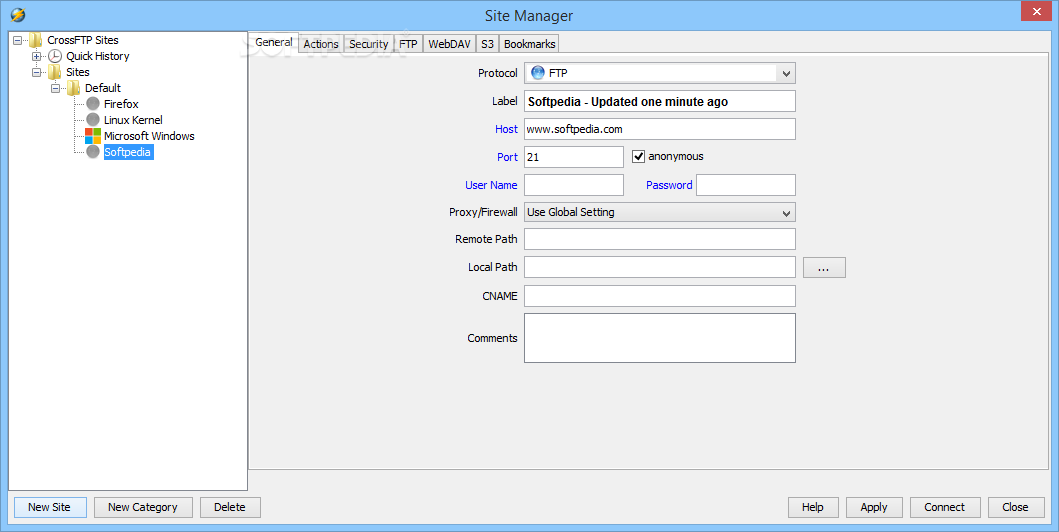Click the blue Port label
Screen dimensions: 1059x532
(x=507, y=157)
